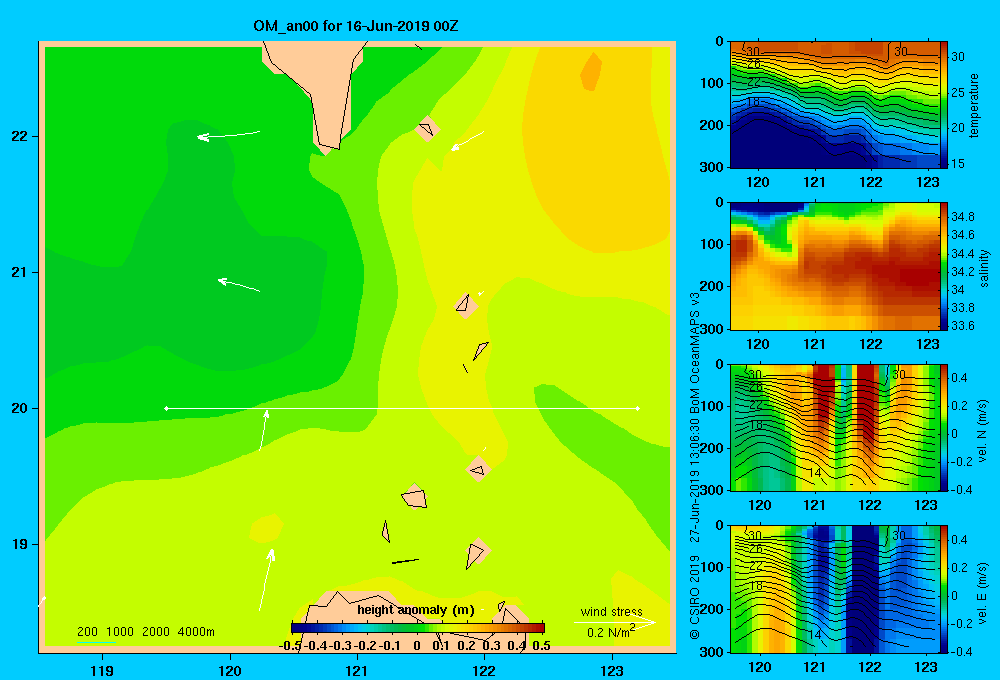This screenshot has width=1000, height=680.
Task: Click the '14' contour label in vel. E panel
Action: [x=814, y=635]
